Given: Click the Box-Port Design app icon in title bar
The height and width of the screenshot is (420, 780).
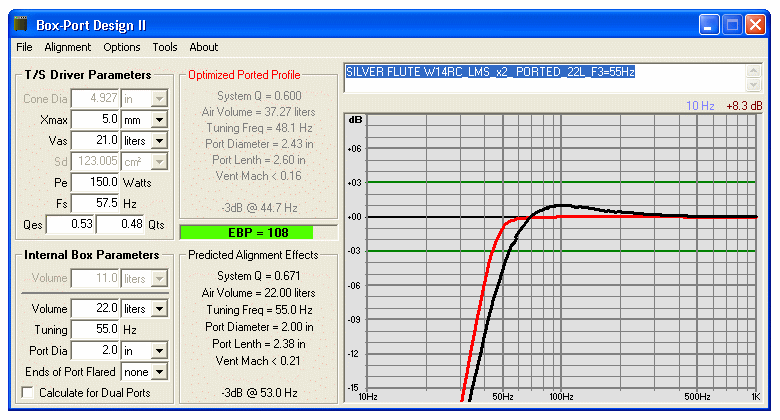Looking at the screenshot, I should point(21,24).
